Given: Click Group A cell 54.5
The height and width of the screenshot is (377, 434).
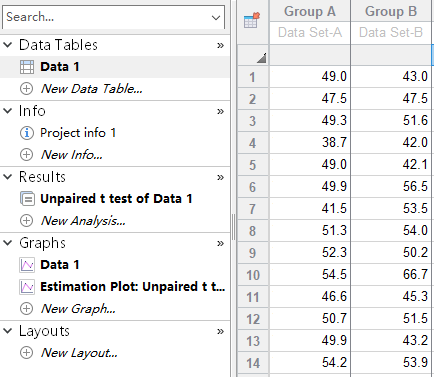Looking at the screenshot, I should 310,275.
